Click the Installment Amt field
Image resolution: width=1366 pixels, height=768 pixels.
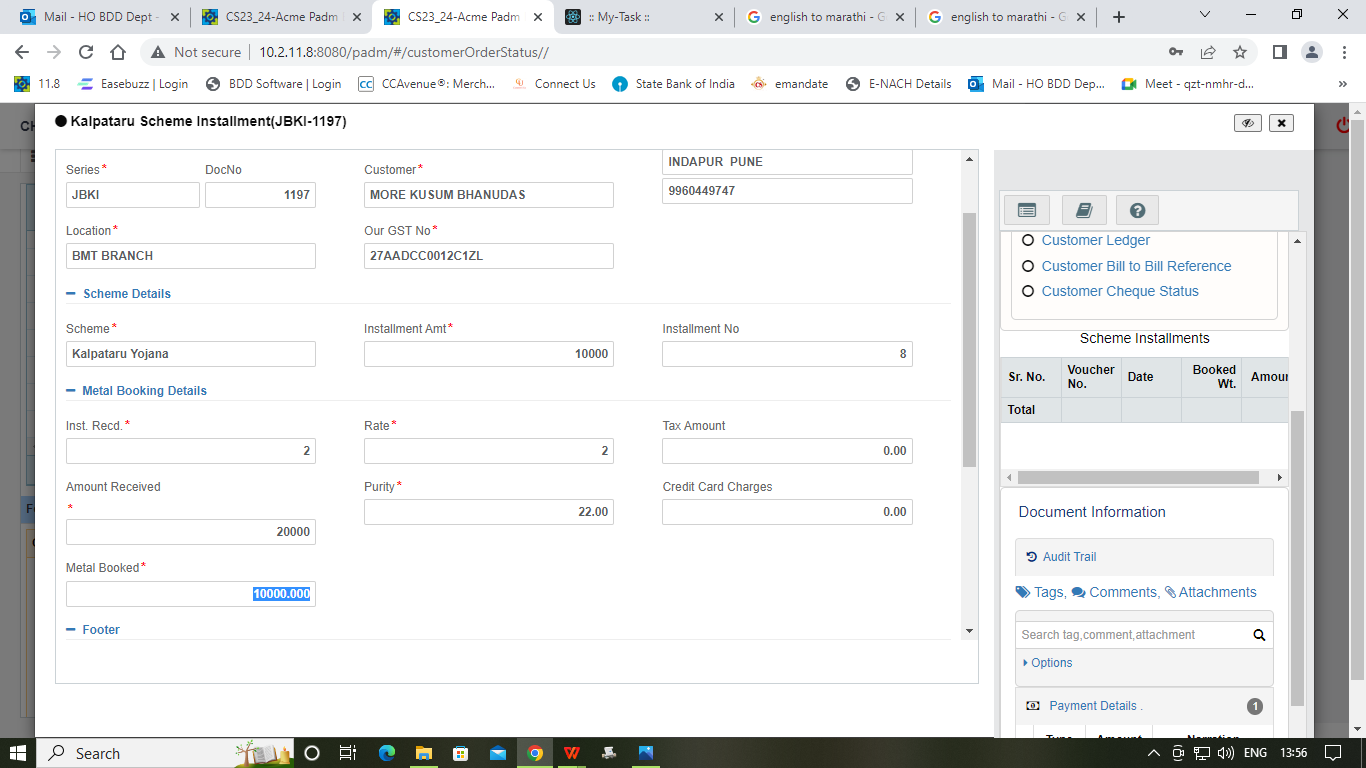point(489,354)
